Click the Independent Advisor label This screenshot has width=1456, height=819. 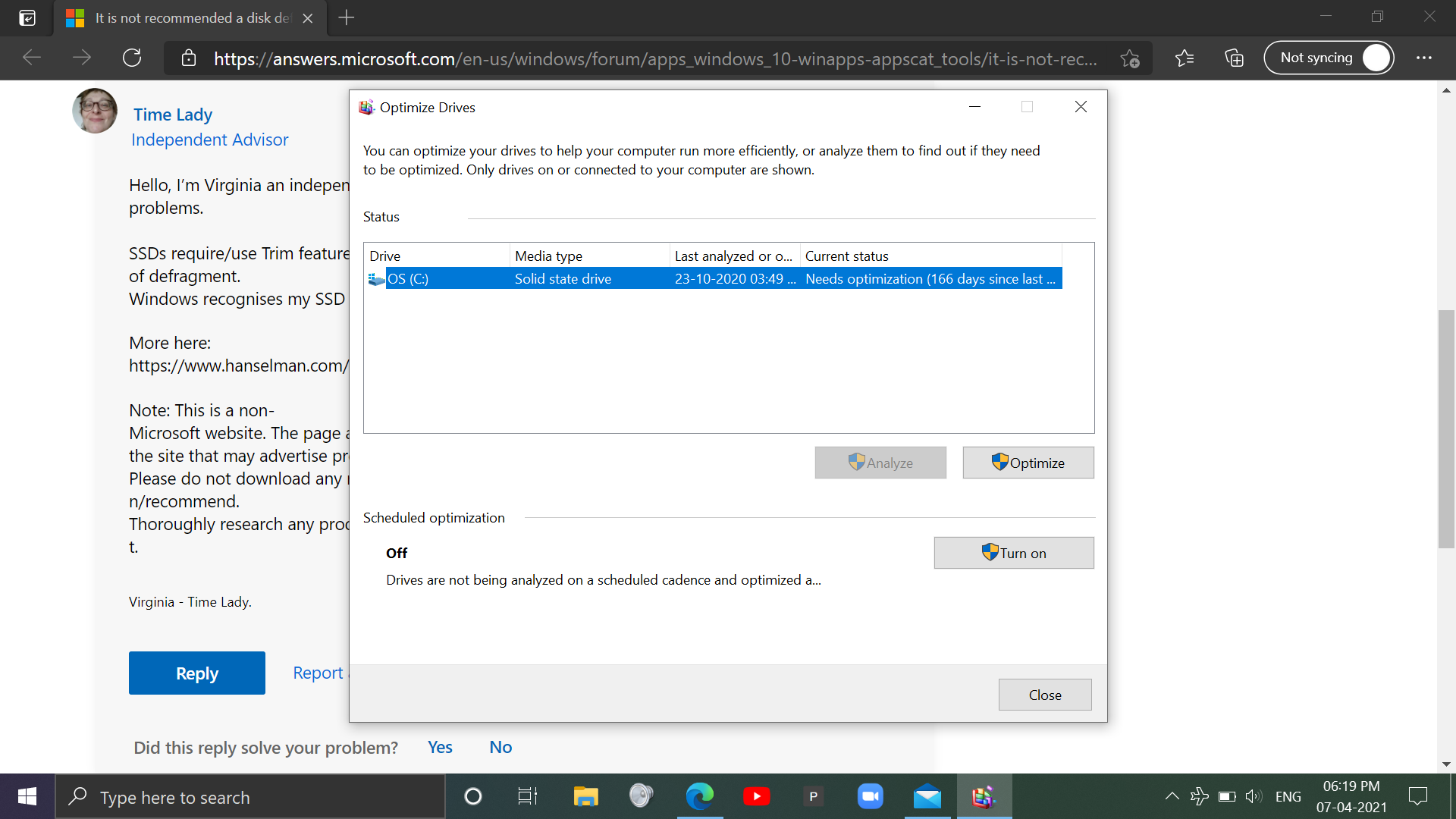[x=210, y=140]
